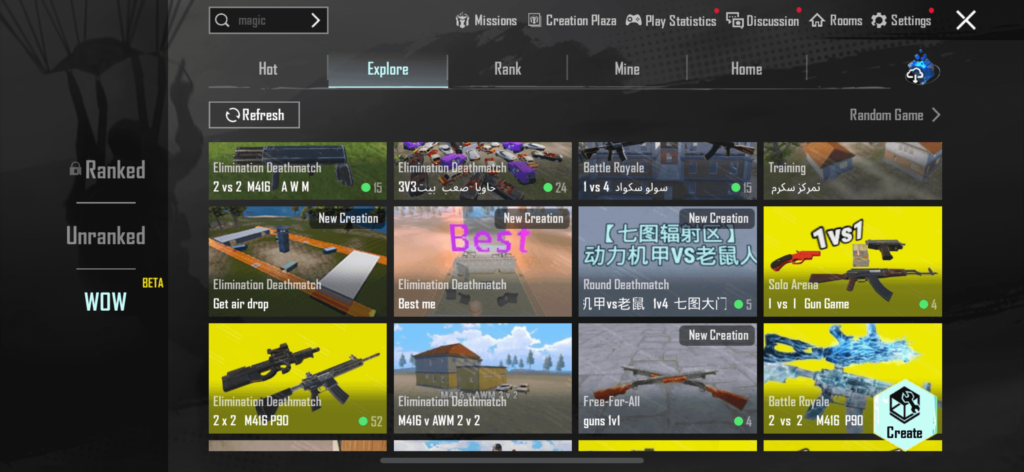
Task: Open the 2 x 2 M416 P90 map
Action: click(x=298, y=379)
